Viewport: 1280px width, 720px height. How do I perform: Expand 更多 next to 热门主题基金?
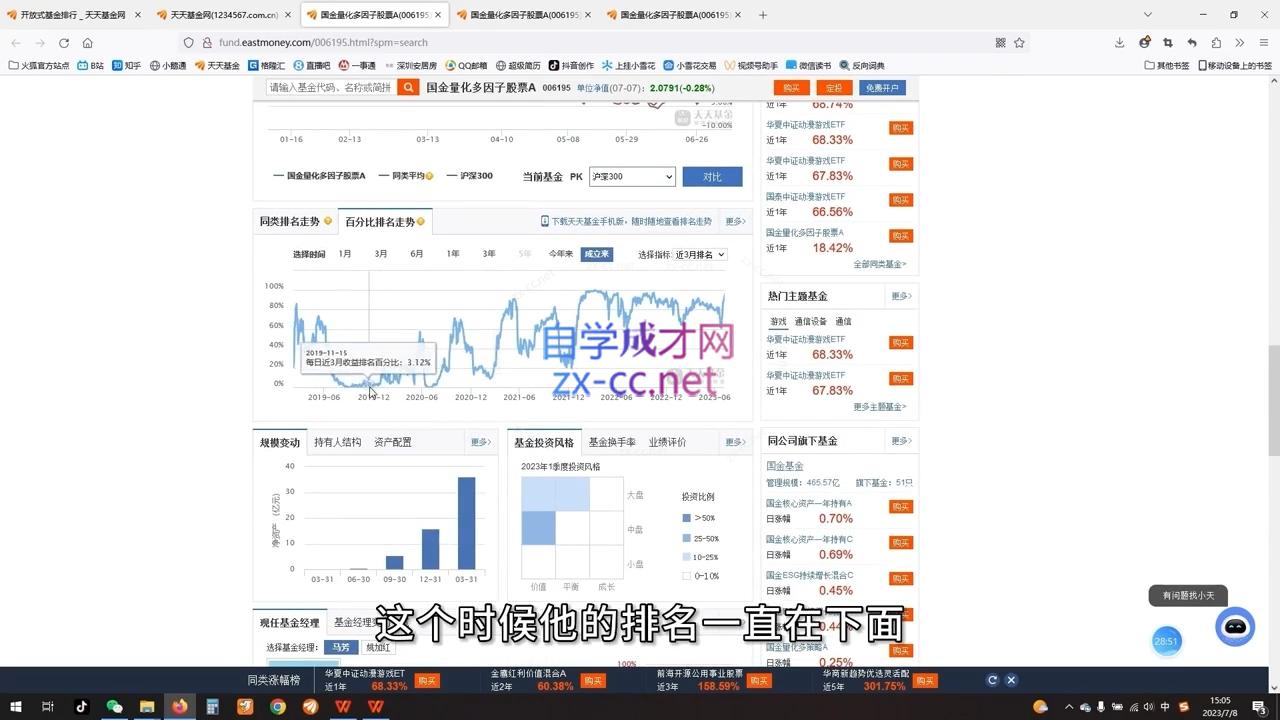click(x=901, y=296)
